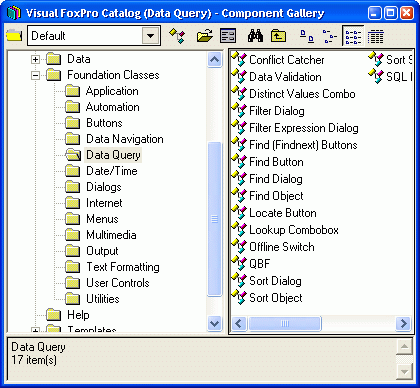Select the Sort Dialog component icon
The width and height of the screenshot is (420, 388).
(x=239, y=280)
